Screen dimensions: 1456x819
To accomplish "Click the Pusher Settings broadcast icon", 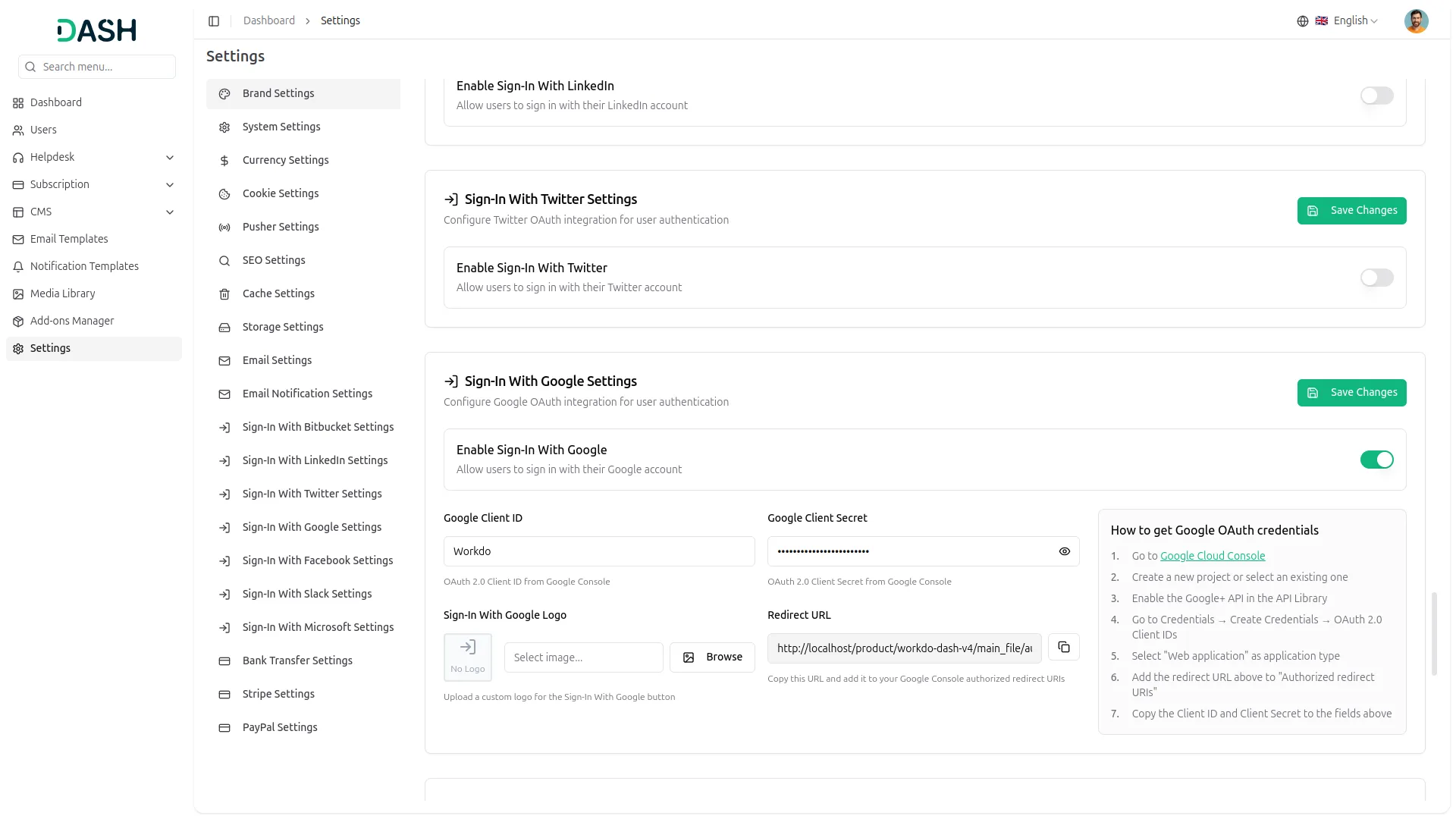I will (x=224, y=227).
